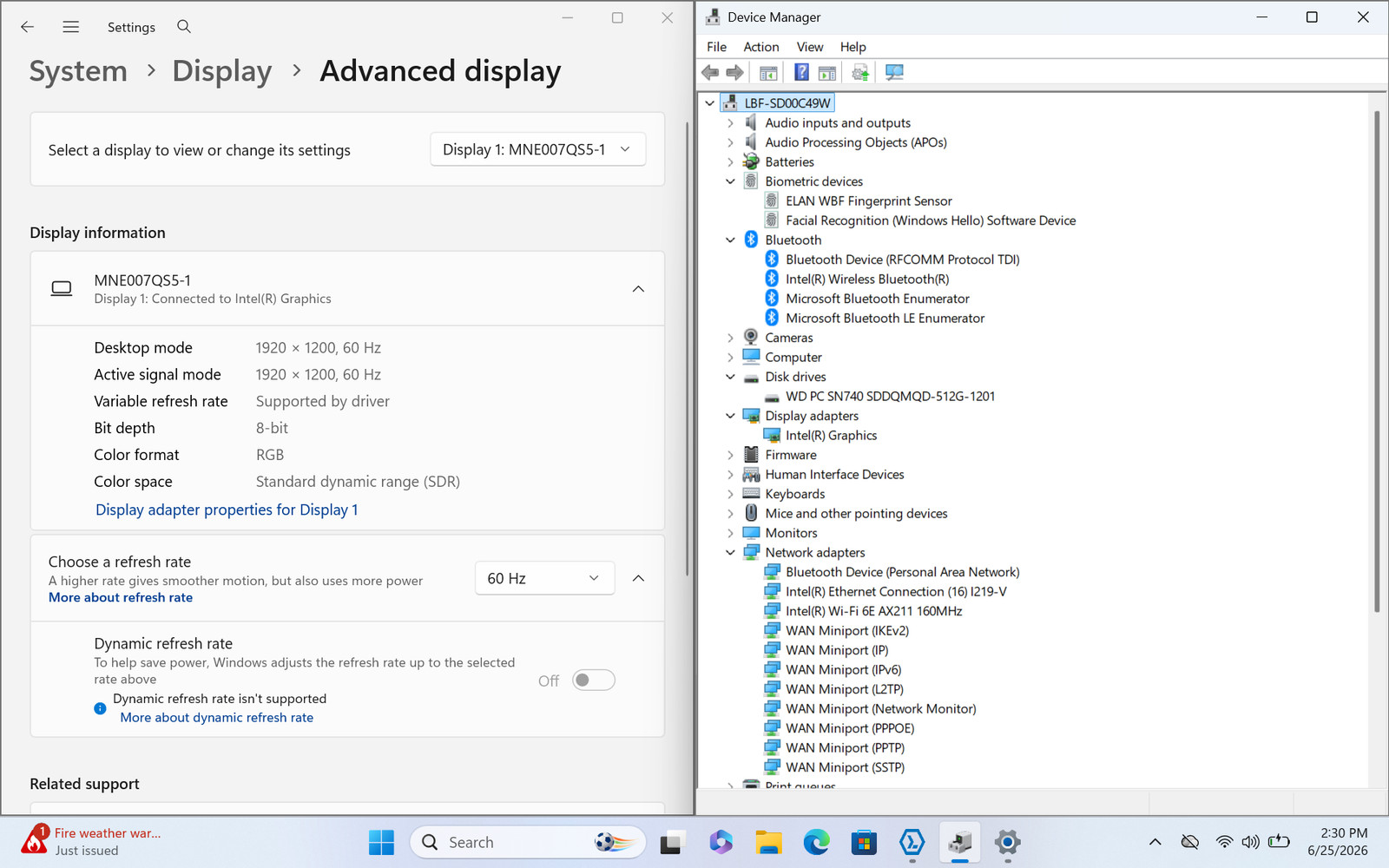The width and height of the screenshot is (1389, 868).
Task: Select the ELAN WBF Fingerprint Sensor device
Action: (x=869, y=201)
